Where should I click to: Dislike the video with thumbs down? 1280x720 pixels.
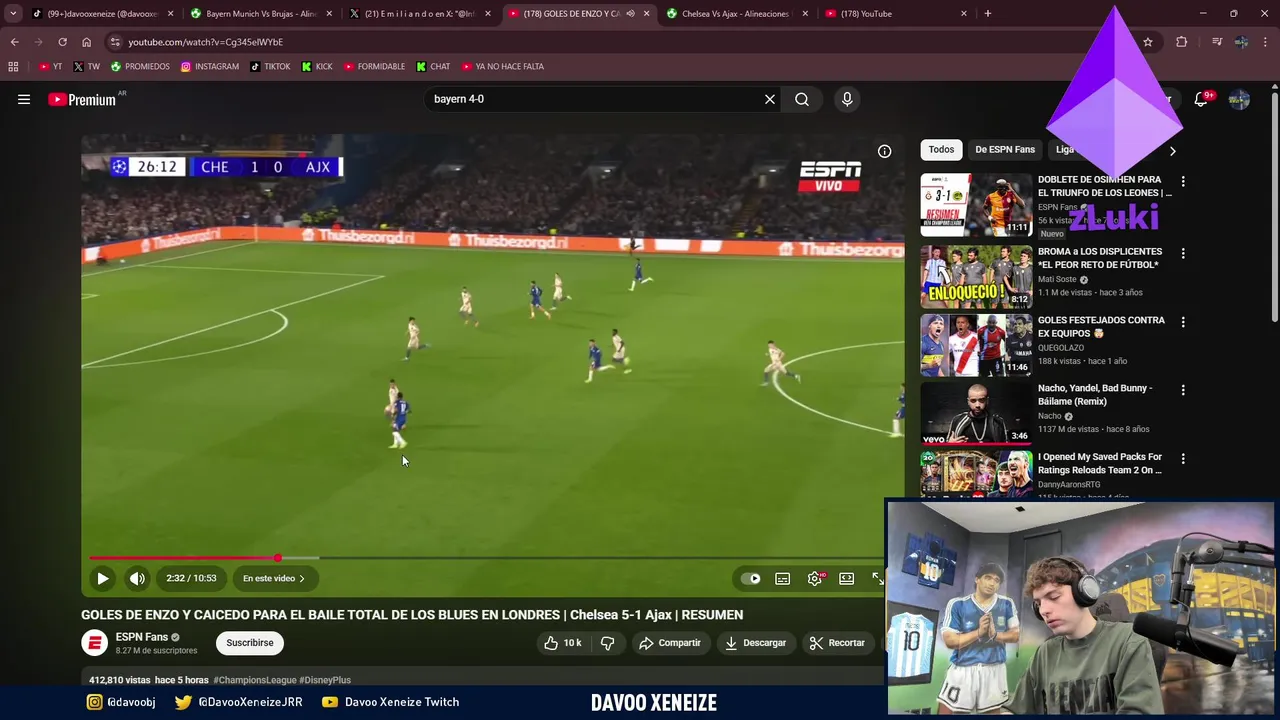pyautogui.click(x=607, y=643)
